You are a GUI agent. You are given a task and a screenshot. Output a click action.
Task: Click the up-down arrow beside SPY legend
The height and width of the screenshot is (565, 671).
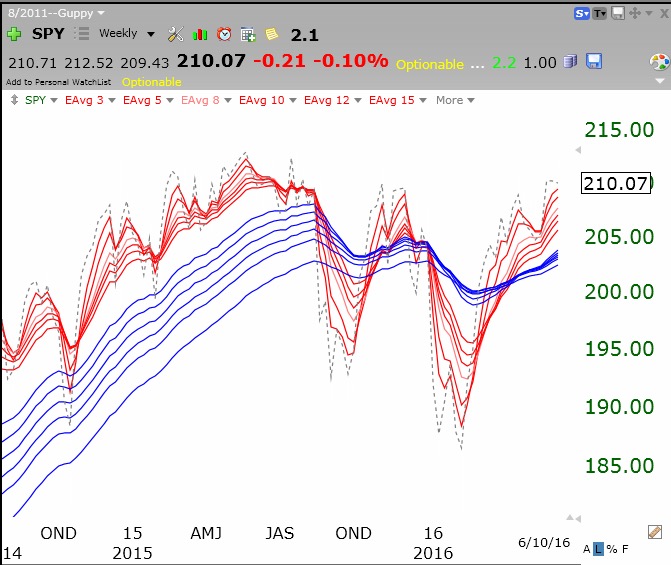tap(14, 100)
